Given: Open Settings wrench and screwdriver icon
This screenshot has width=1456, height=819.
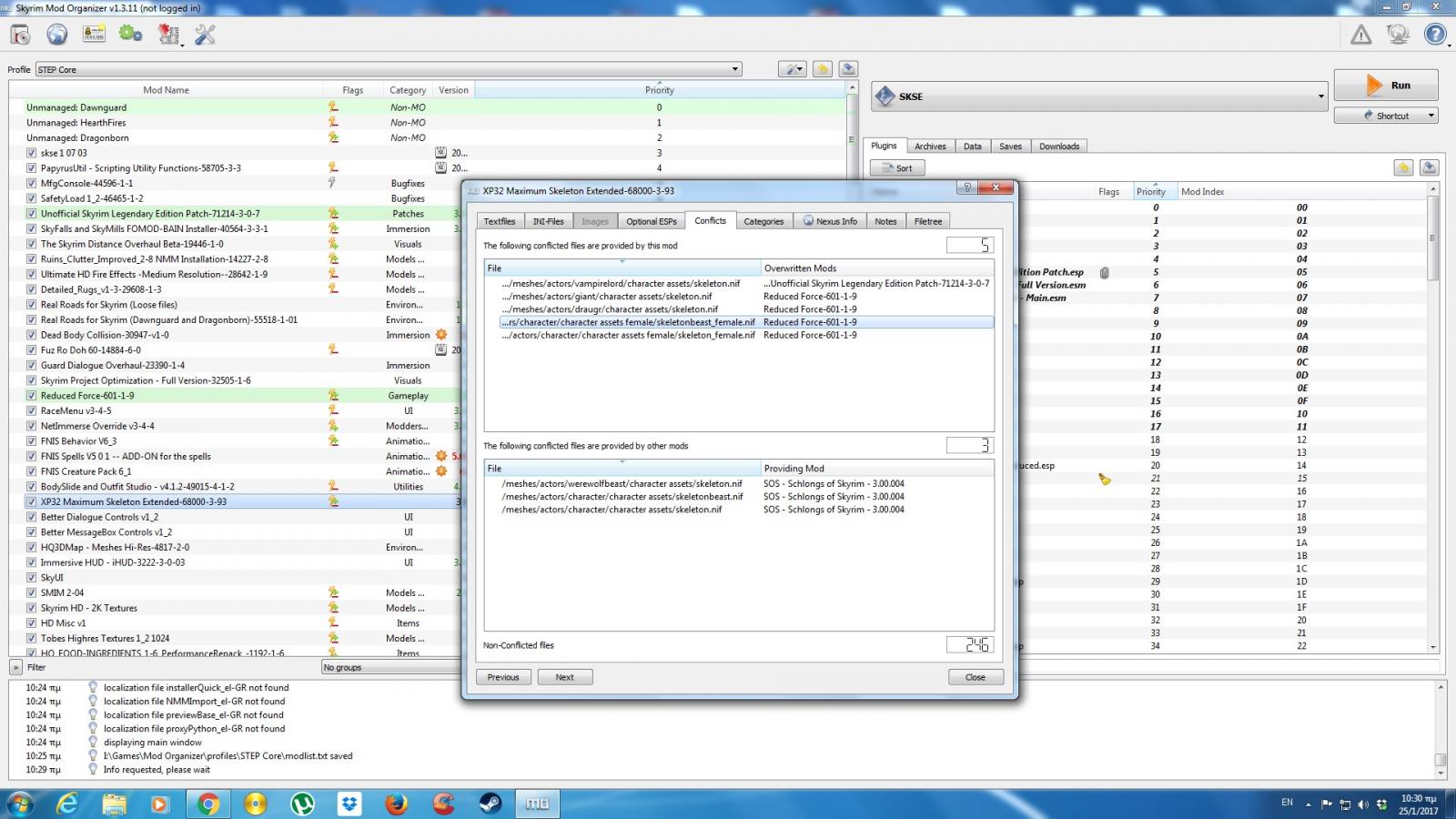Looking at the screenshot, I should [x=206, y=35].
